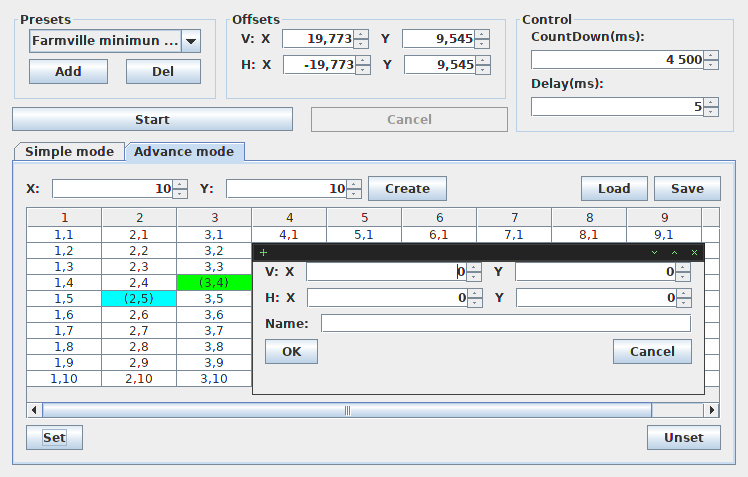Increase the Delay(ms) value

coord(711,102)
